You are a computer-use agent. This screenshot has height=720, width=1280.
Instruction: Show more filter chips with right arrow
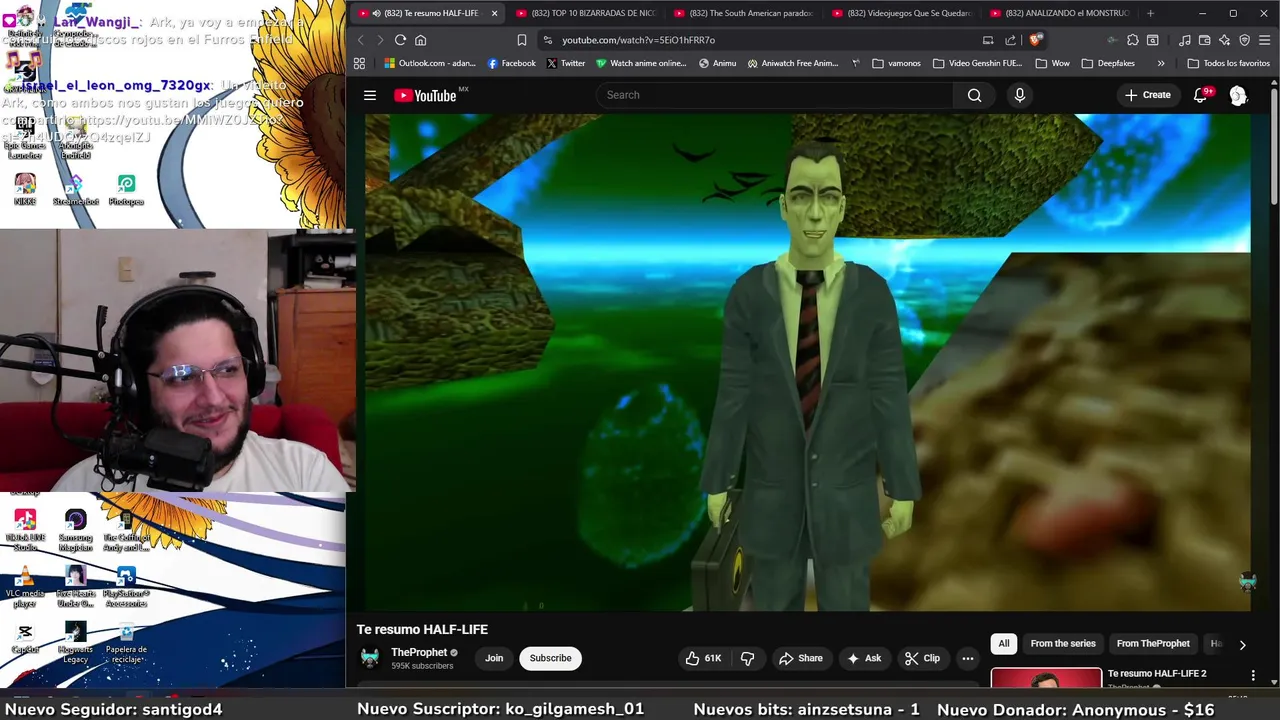(x=1242, y=645)
